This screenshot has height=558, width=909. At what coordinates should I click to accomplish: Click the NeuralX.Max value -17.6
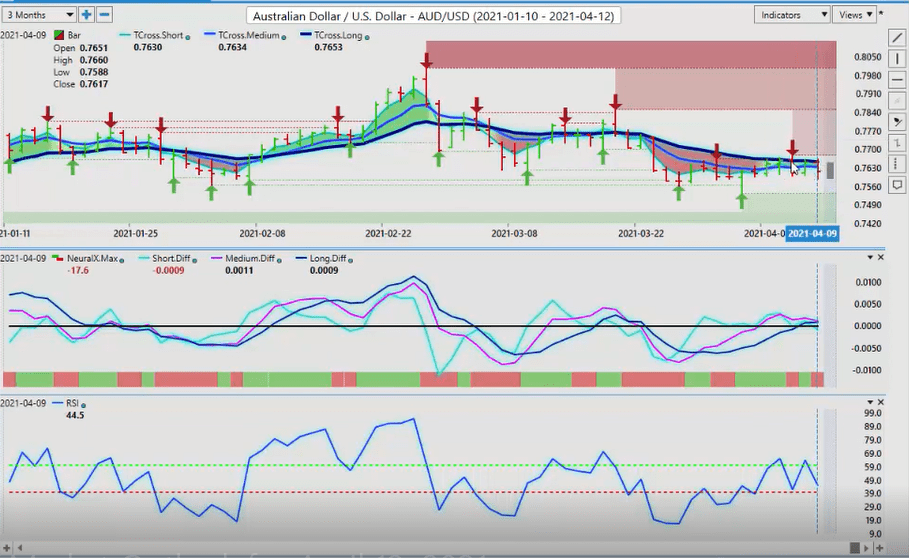[78, 271]
